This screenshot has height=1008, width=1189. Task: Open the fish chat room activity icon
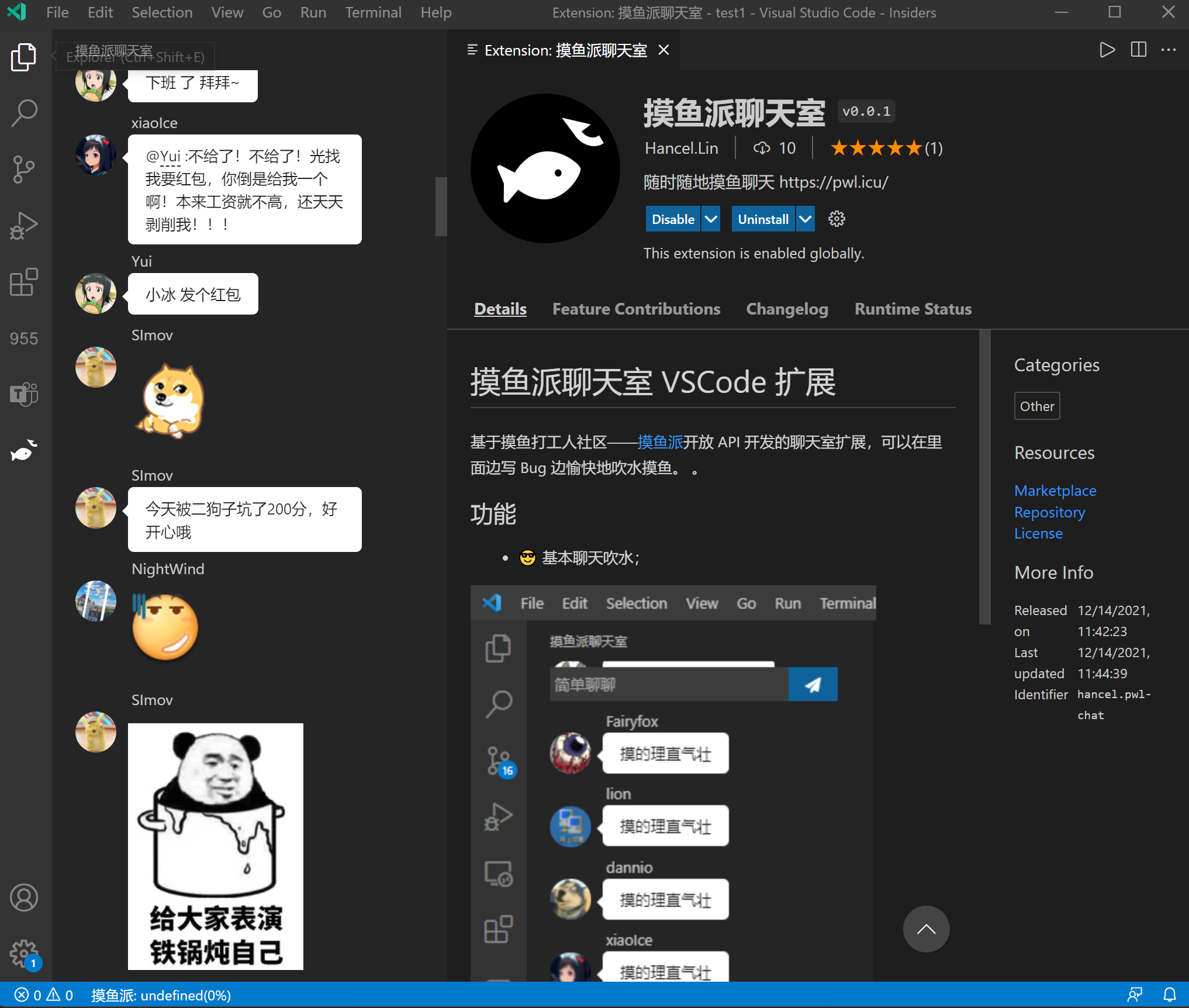pyautogui.click(x=23, y=451)
